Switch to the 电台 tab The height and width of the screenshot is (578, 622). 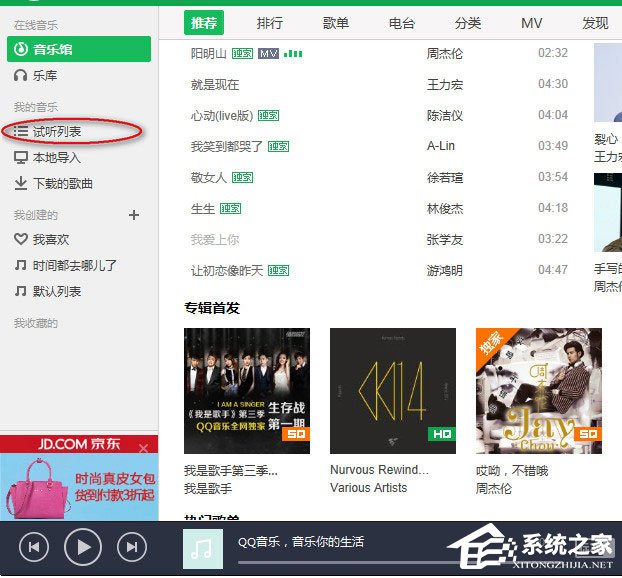pyautogui.click(x=402, y=23)
